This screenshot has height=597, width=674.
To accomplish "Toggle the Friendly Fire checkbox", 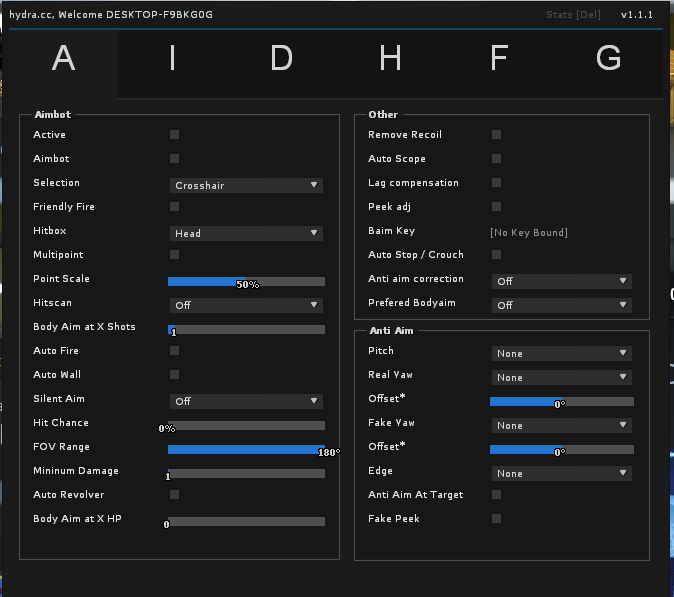I will 175,207.
